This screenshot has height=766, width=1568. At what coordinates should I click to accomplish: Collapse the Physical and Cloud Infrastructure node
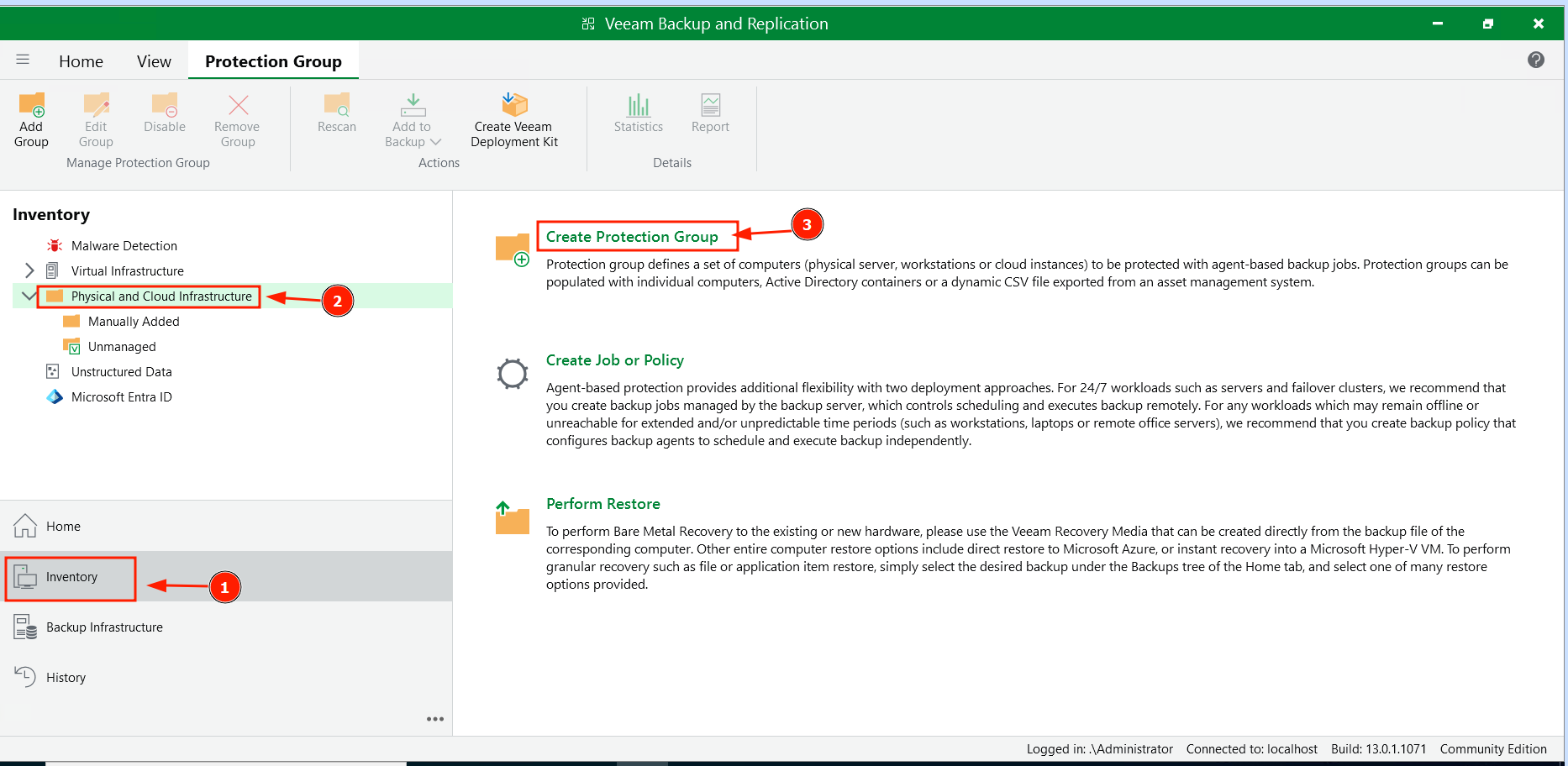[x=29, y=296]
